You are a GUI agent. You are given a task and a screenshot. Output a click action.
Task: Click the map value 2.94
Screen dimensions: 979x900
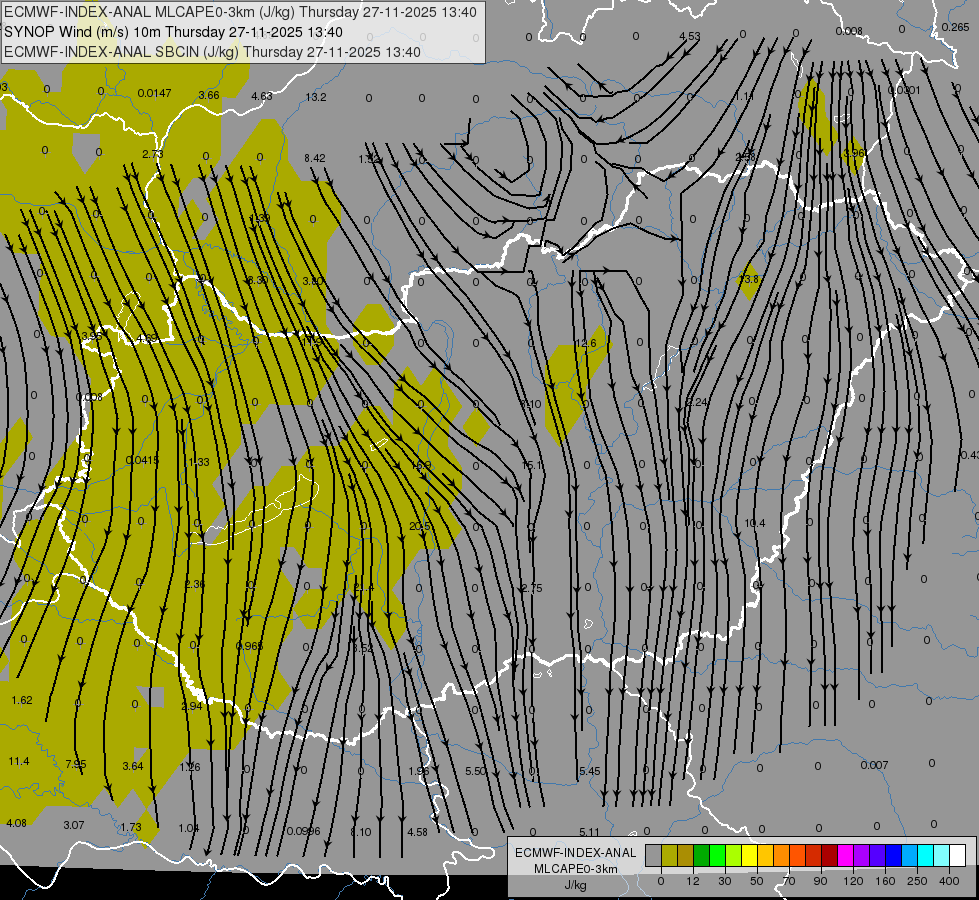point(192,706)
